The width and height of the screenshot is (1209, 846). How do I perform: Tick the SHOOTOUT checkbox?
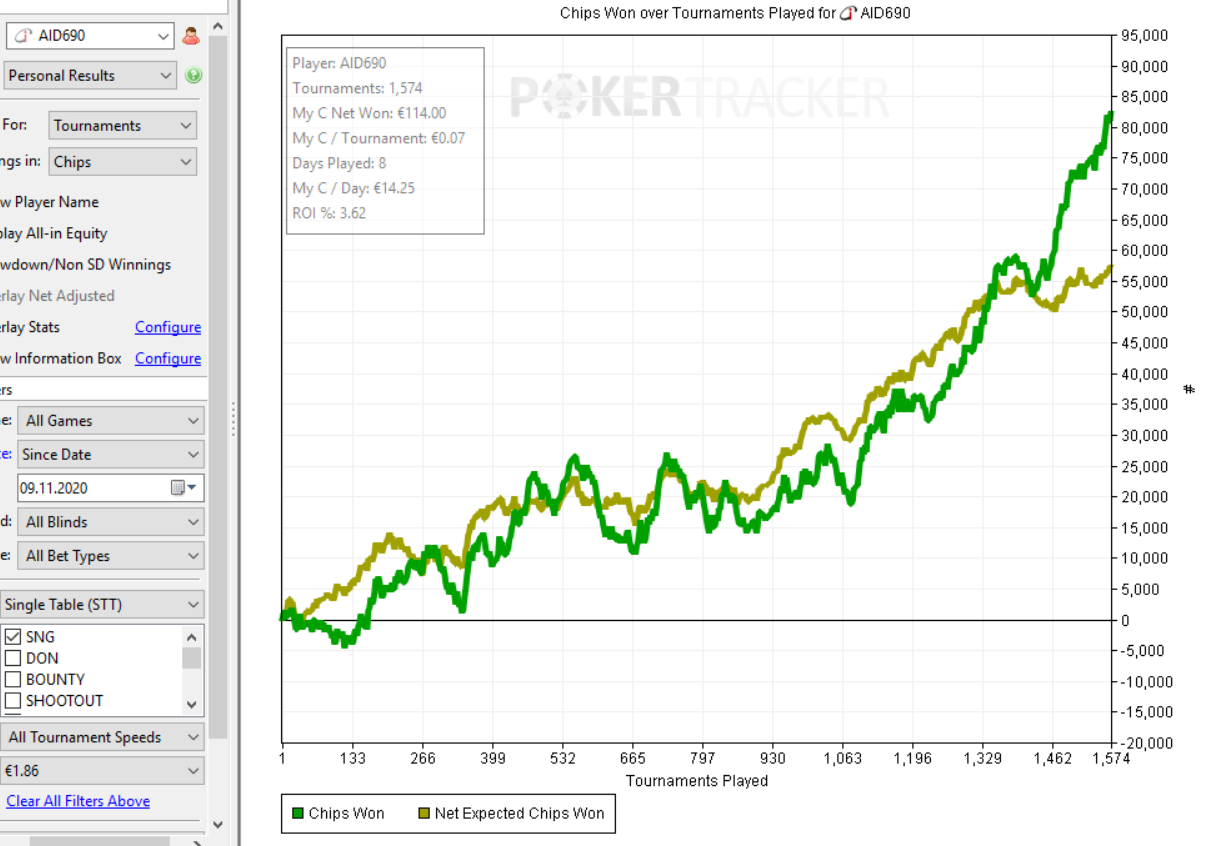point(14,701)
